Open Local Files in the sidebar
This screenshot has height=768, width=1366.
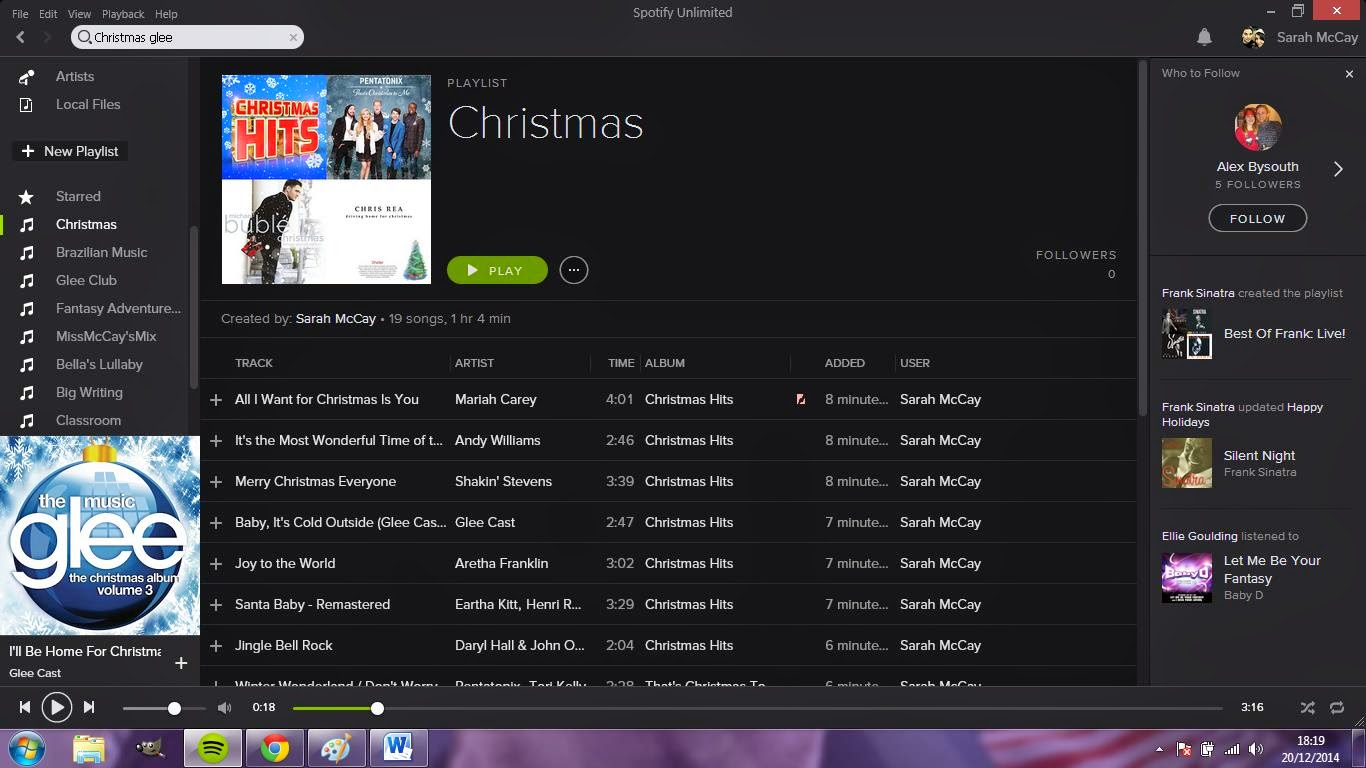point(88,104)
